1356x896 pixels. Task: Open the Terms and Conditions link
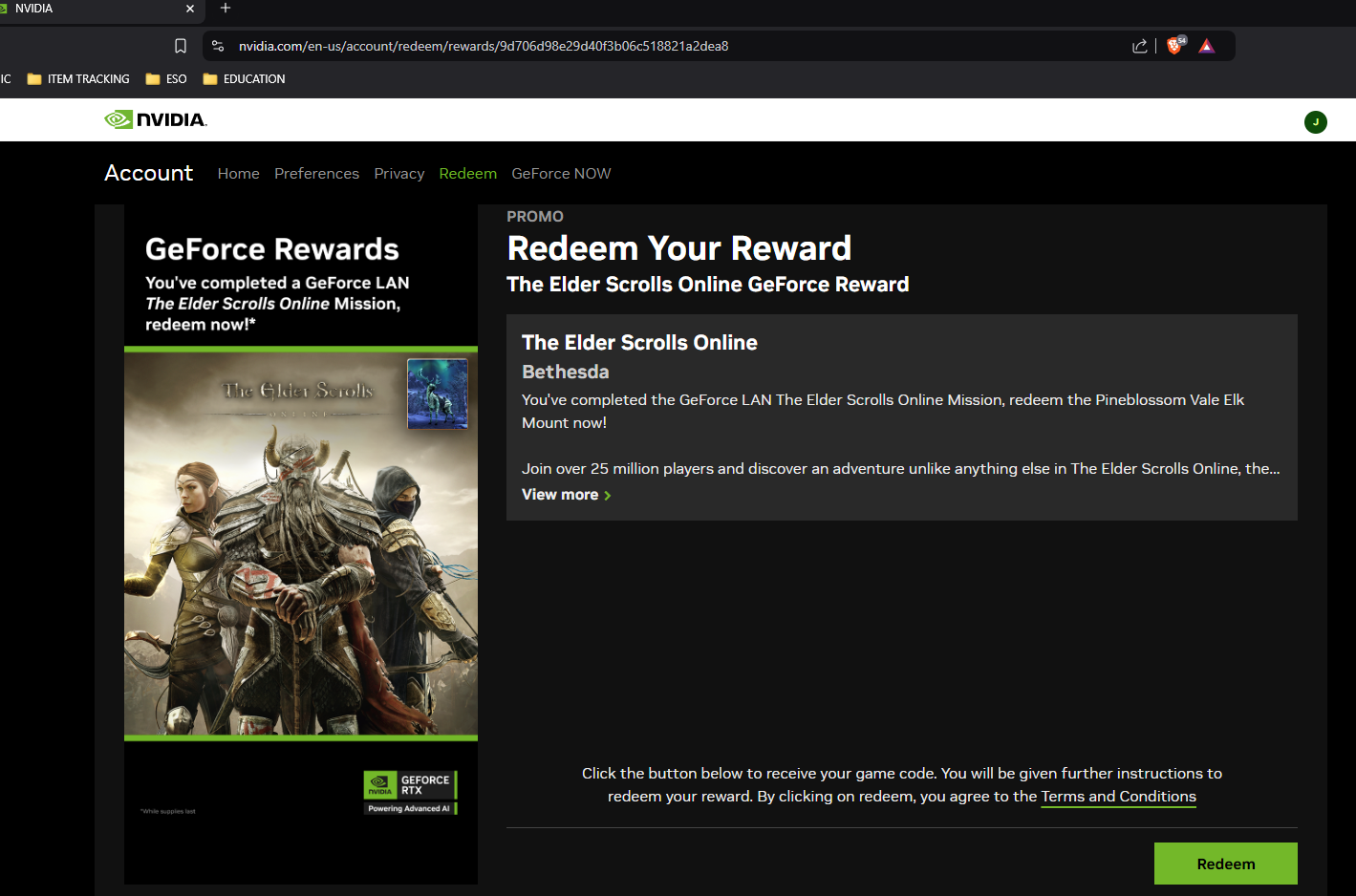[x=1118, y=797]
